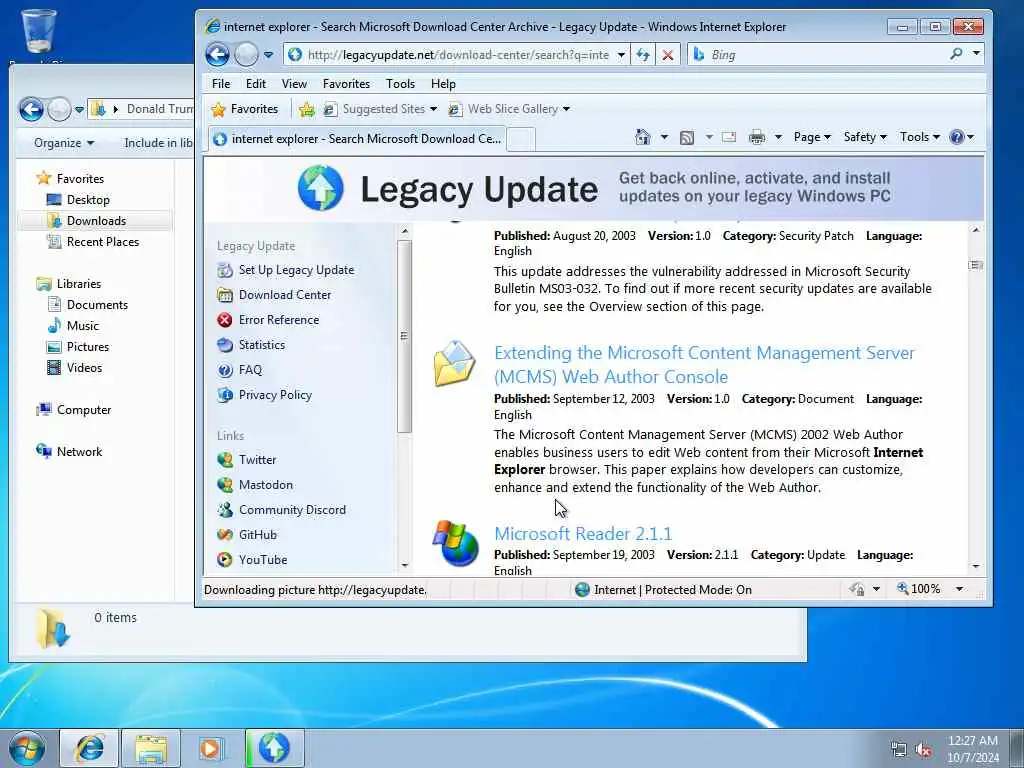The width and height of the screenshot is (1024, 768).
Task: Click in the address bar URL field
Action: point(457,55)
